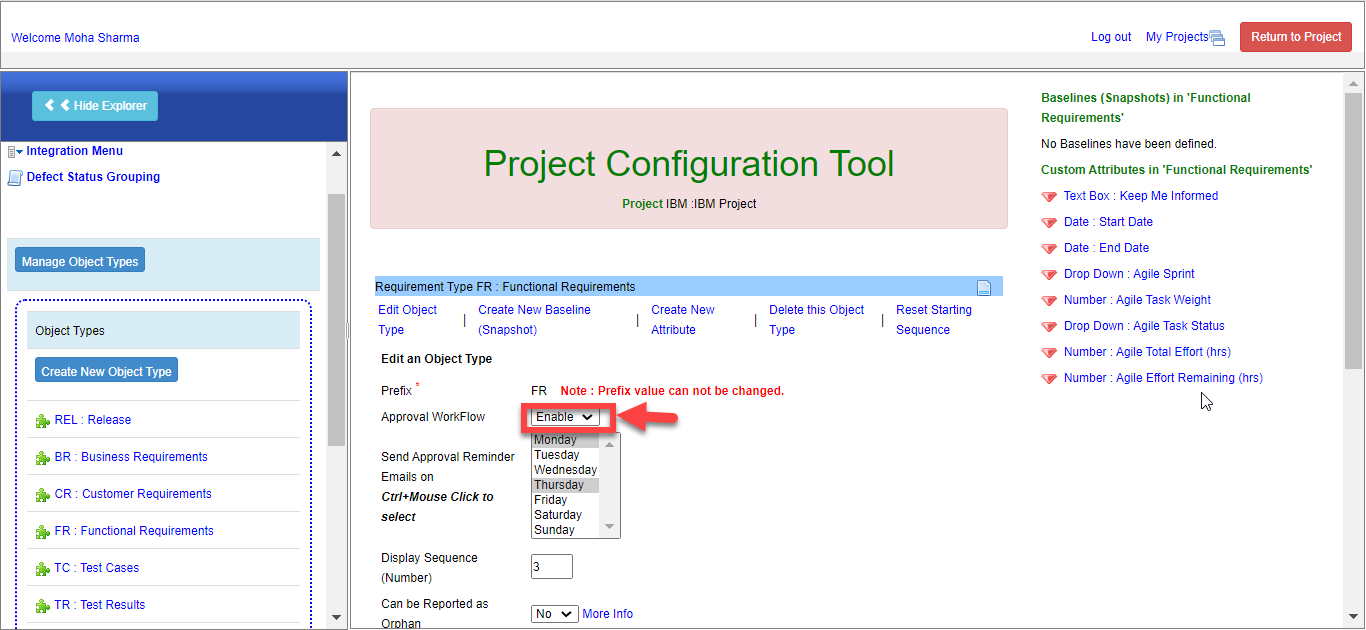Click the gem icon beside Number : Agile Task Weight

point(1049,300)
